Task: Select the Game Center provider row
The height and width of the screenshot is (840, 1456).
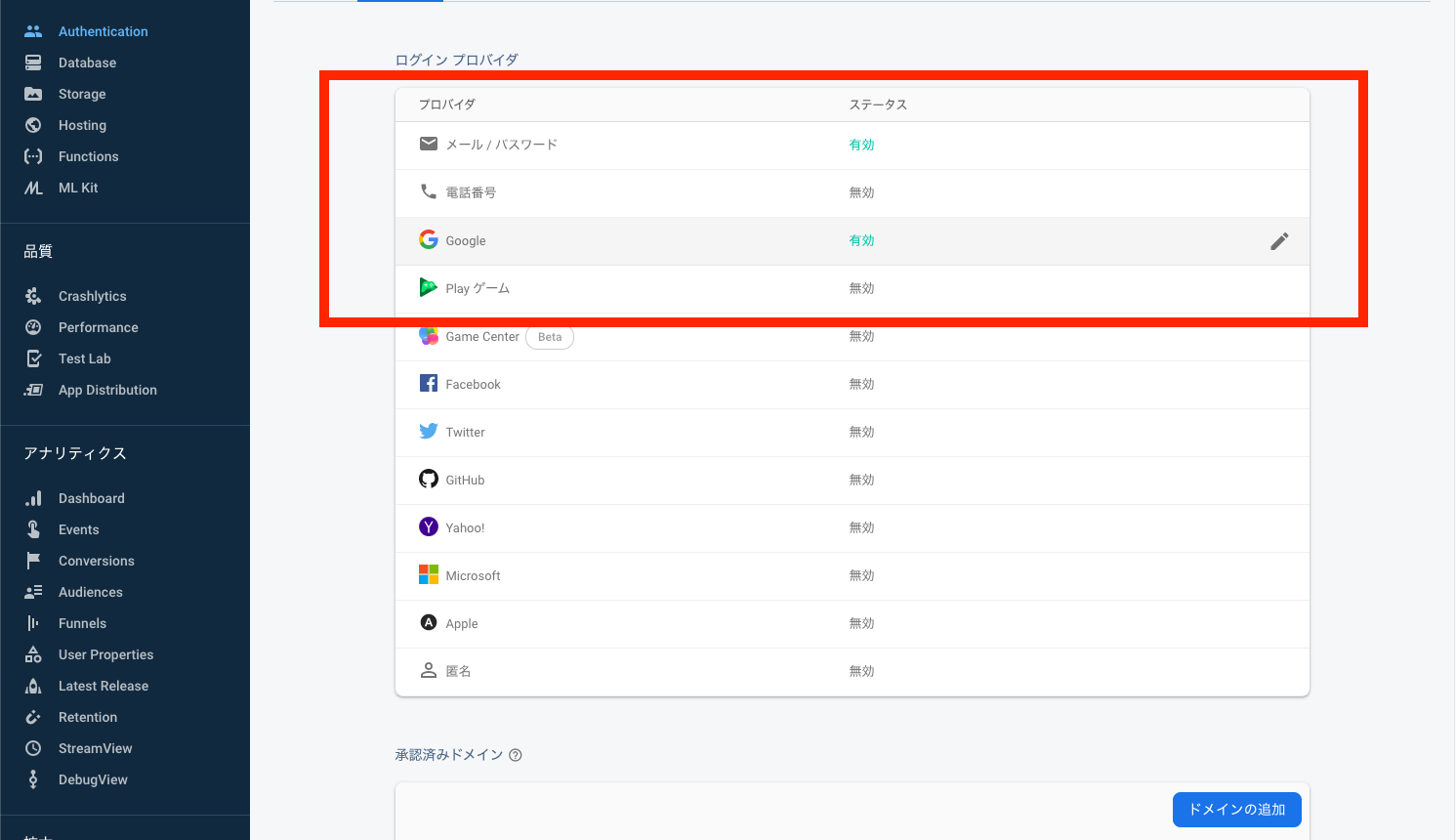Action: pos(853,337)
